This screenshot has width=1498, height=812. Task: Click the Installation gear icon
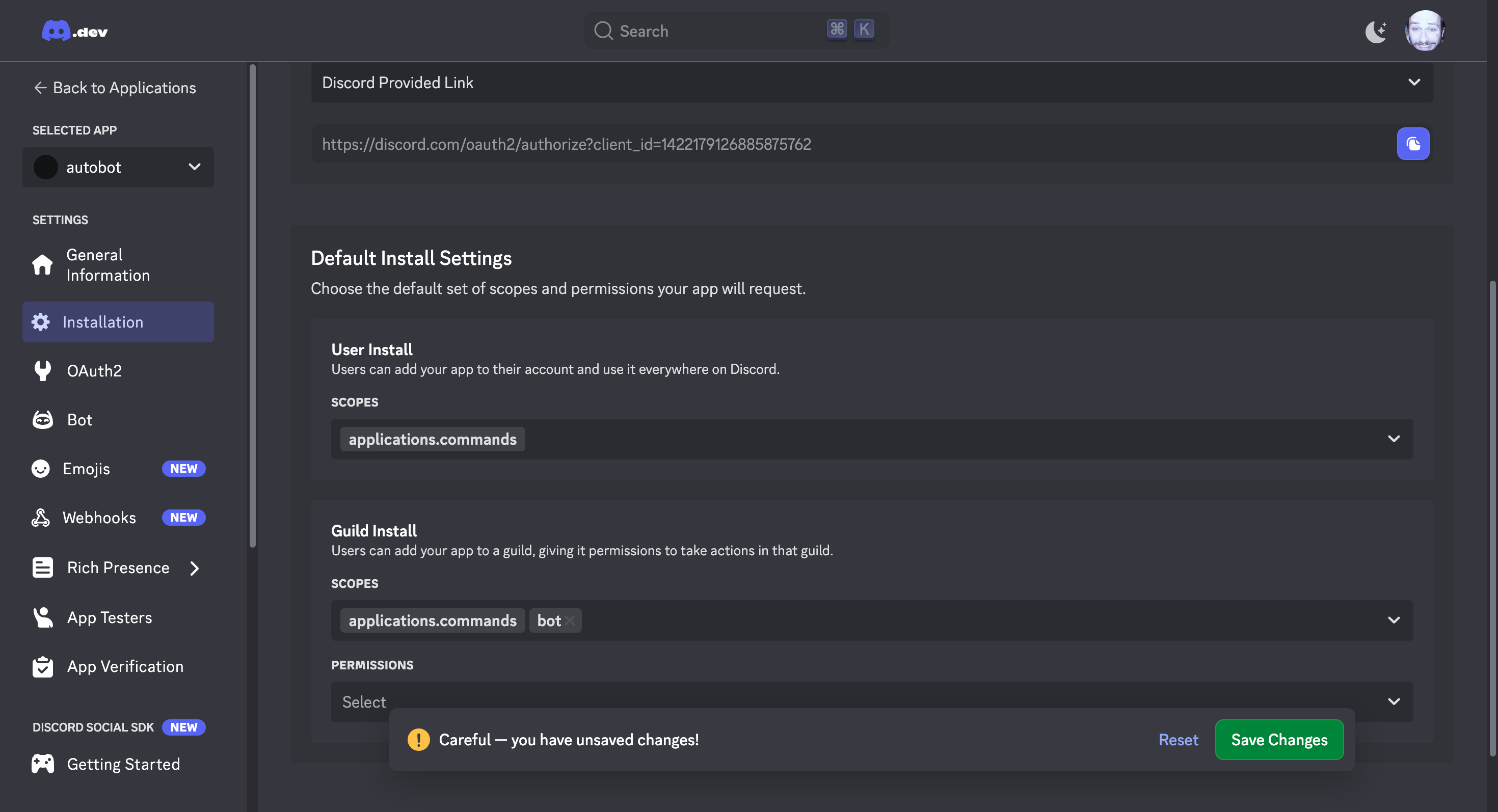pos(41,322)
